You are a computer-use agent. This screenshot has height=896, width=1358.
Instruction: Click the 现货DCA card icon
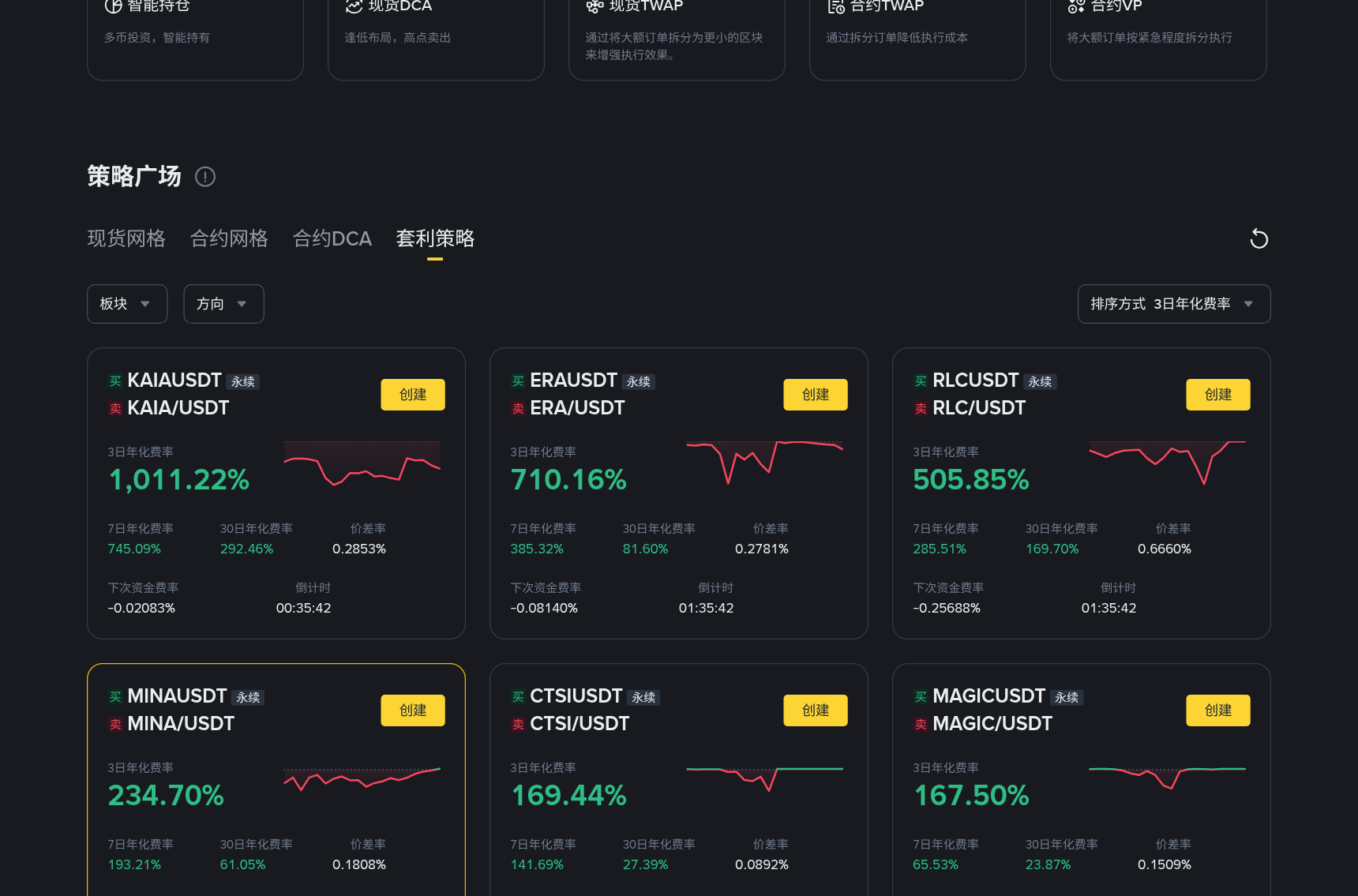click(354, 6)
